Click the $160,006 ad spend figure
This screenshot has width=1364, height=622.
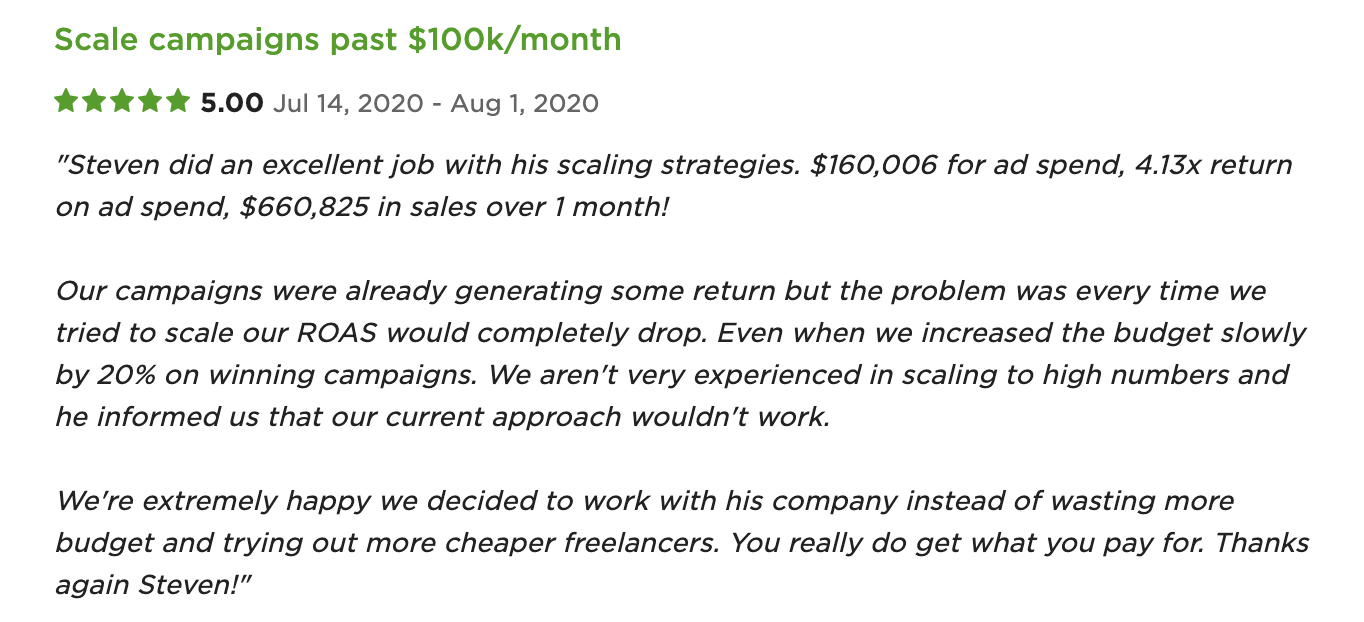[873, 165]
